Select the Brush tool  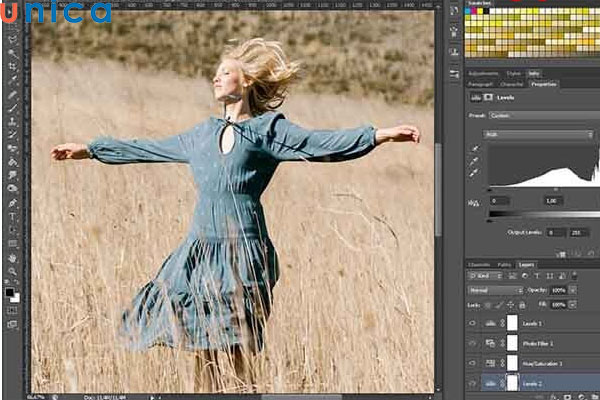coord(13,108)
